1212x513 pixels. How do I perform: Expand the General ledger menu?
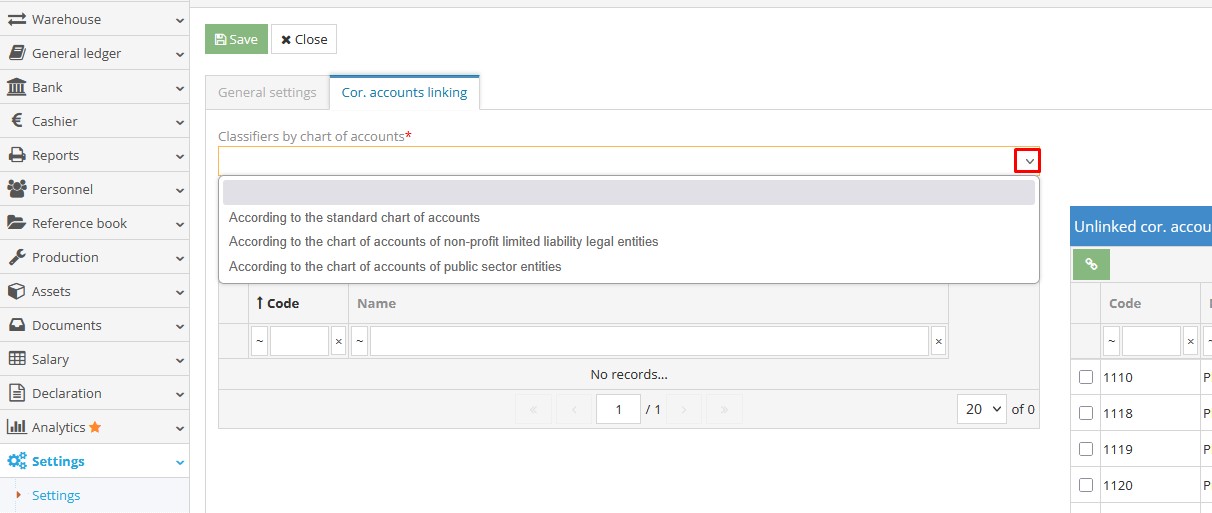[x=94, y=53]
